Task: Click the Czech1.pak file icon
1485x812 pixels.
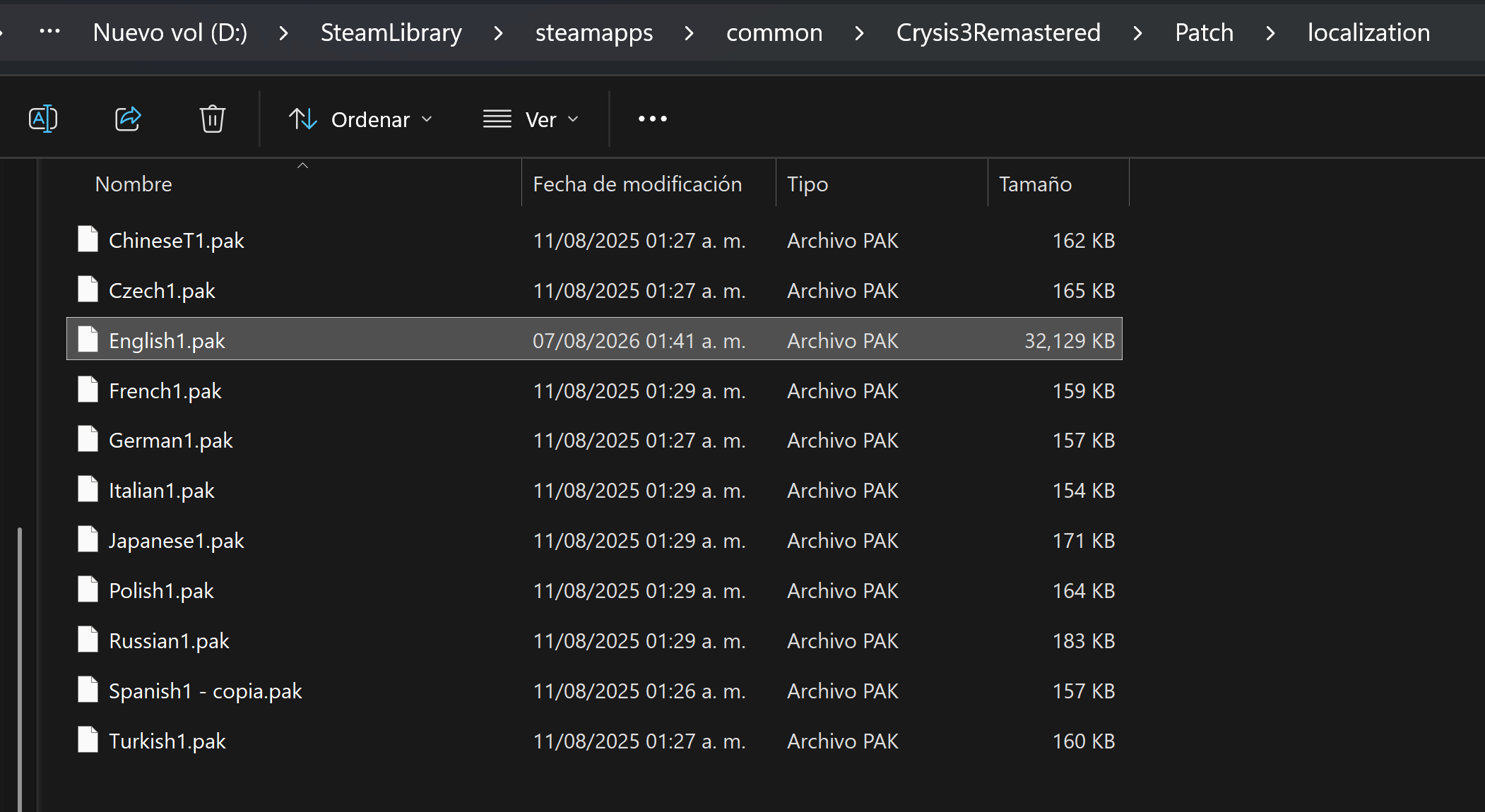Action: (88, 289)
